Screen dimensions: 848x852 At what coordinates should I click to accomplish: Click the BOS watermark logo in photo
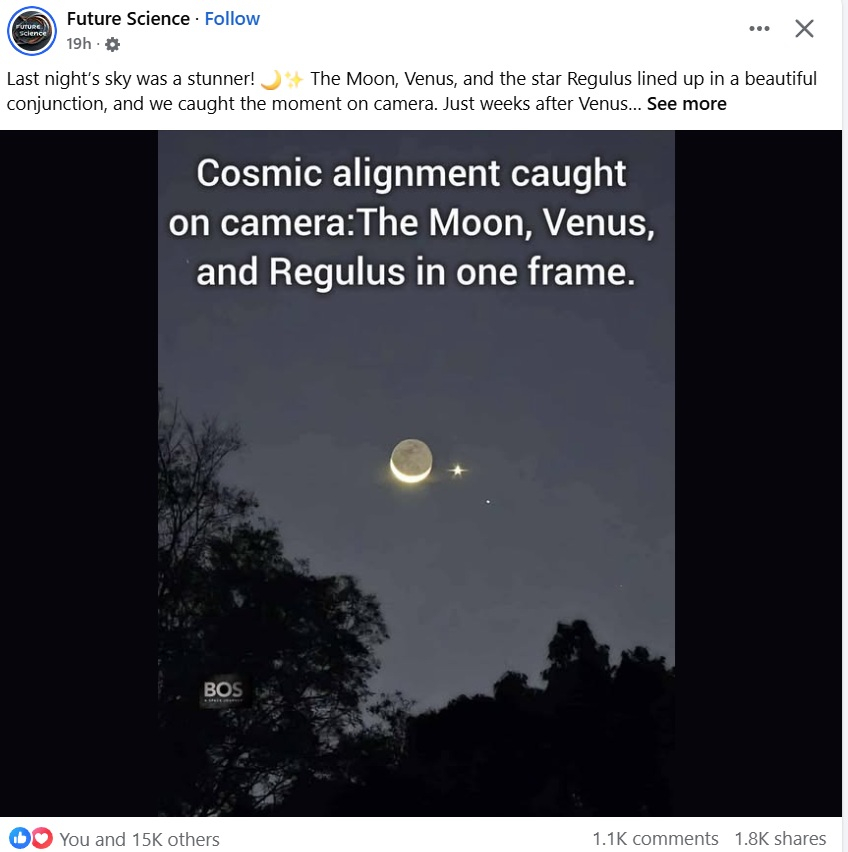pos(223,691)
